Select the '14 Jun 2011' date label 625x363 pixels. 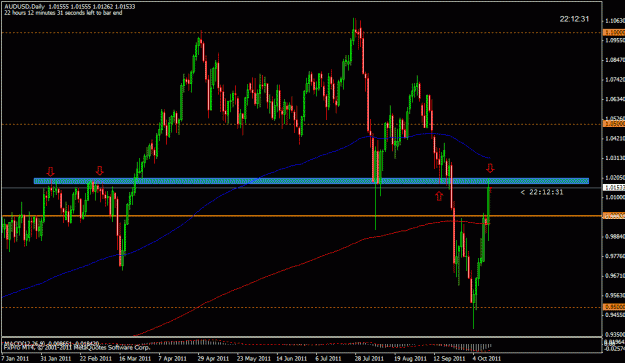click(292, 358)
